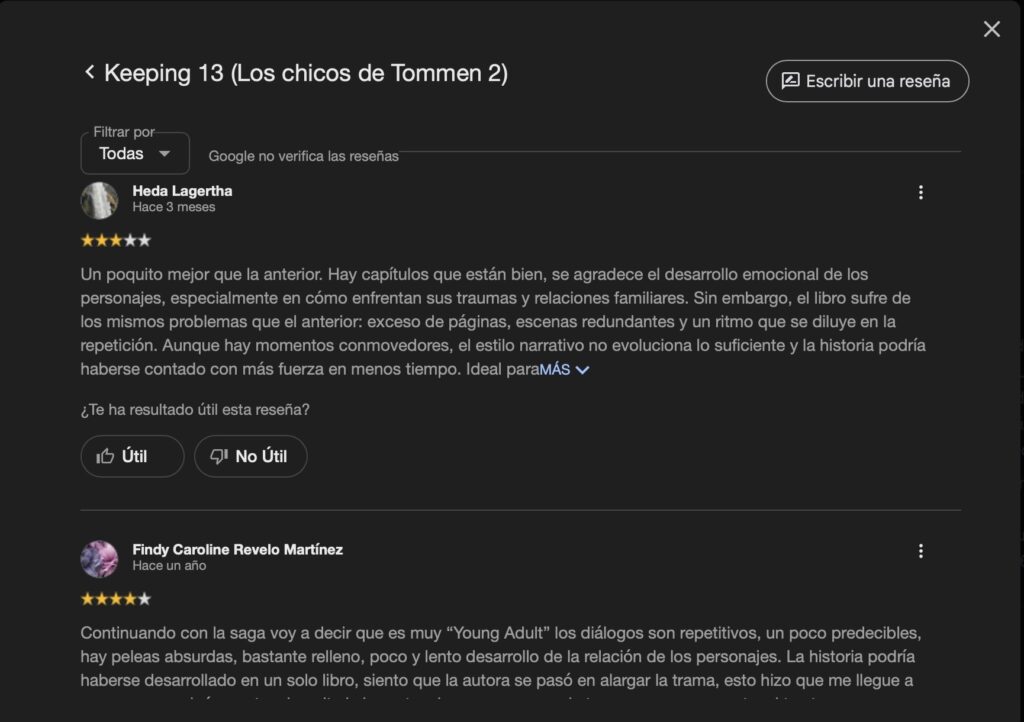Open Heda Lagertha's profile name link

(182, 191)
